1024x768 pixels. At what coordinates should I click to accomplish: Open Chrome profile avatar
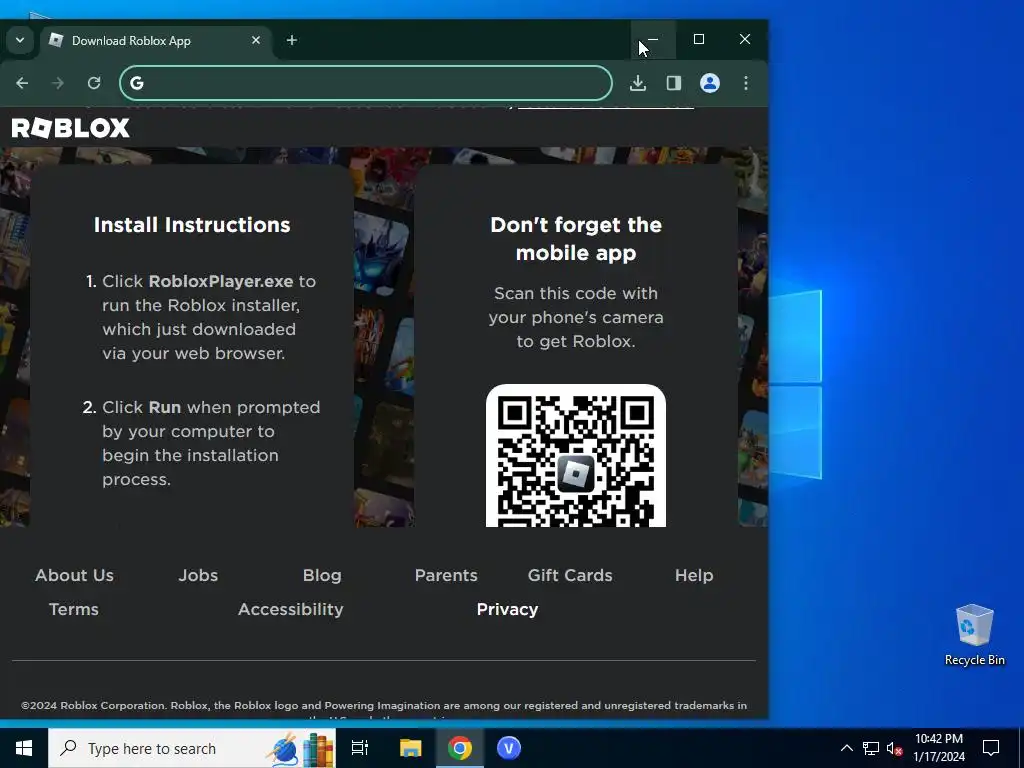710,83
